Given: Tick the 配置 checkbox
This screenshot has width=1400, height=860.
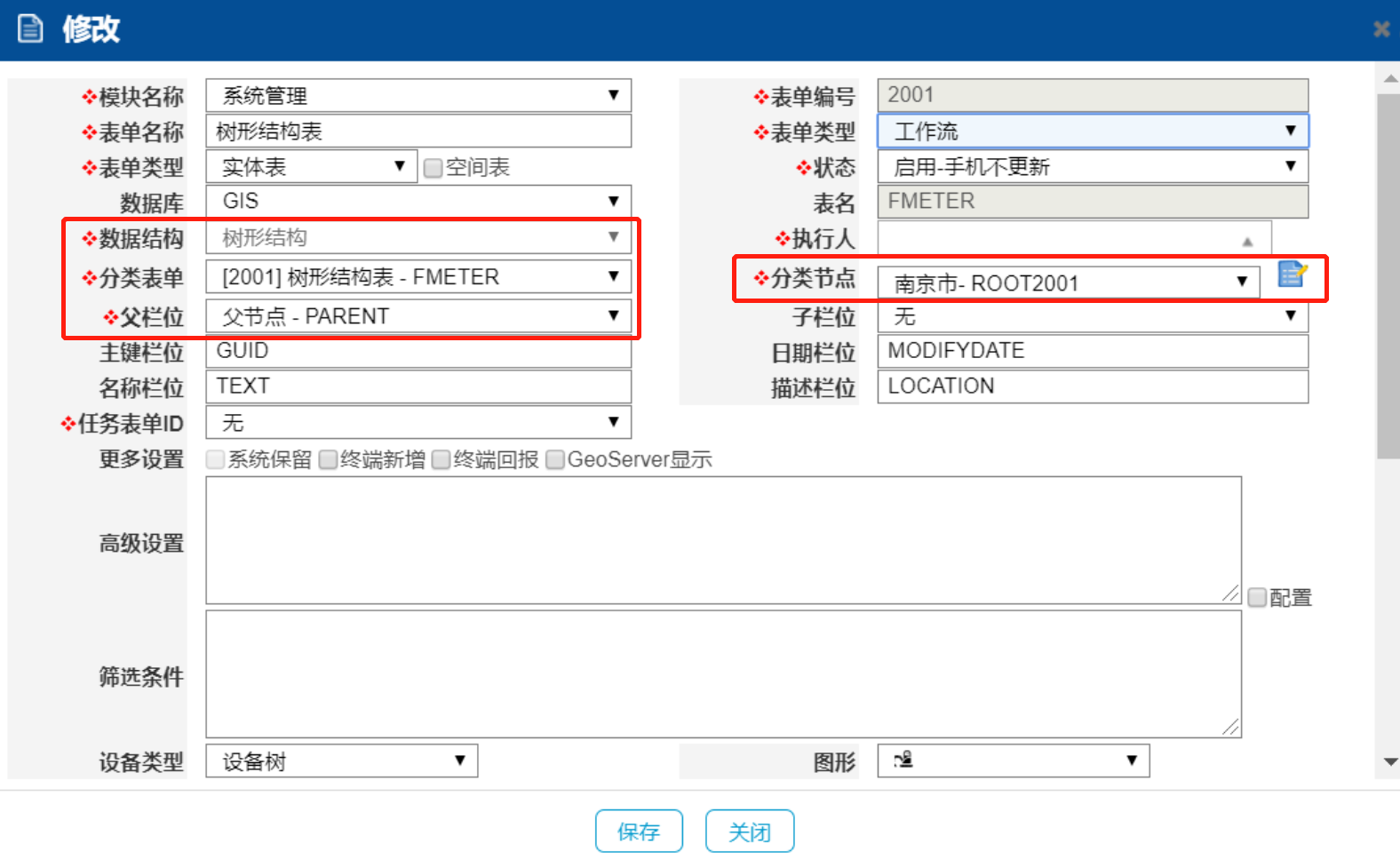Looking at the screenshot, I should pos(1257,598).
